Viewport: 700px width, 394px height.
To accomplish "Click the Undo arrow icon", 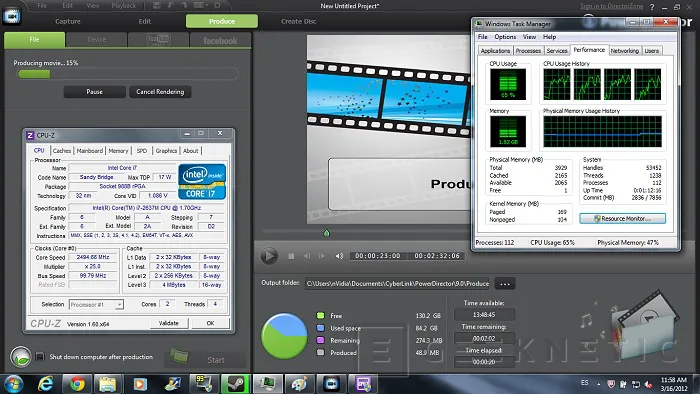I will click(171, 5).
